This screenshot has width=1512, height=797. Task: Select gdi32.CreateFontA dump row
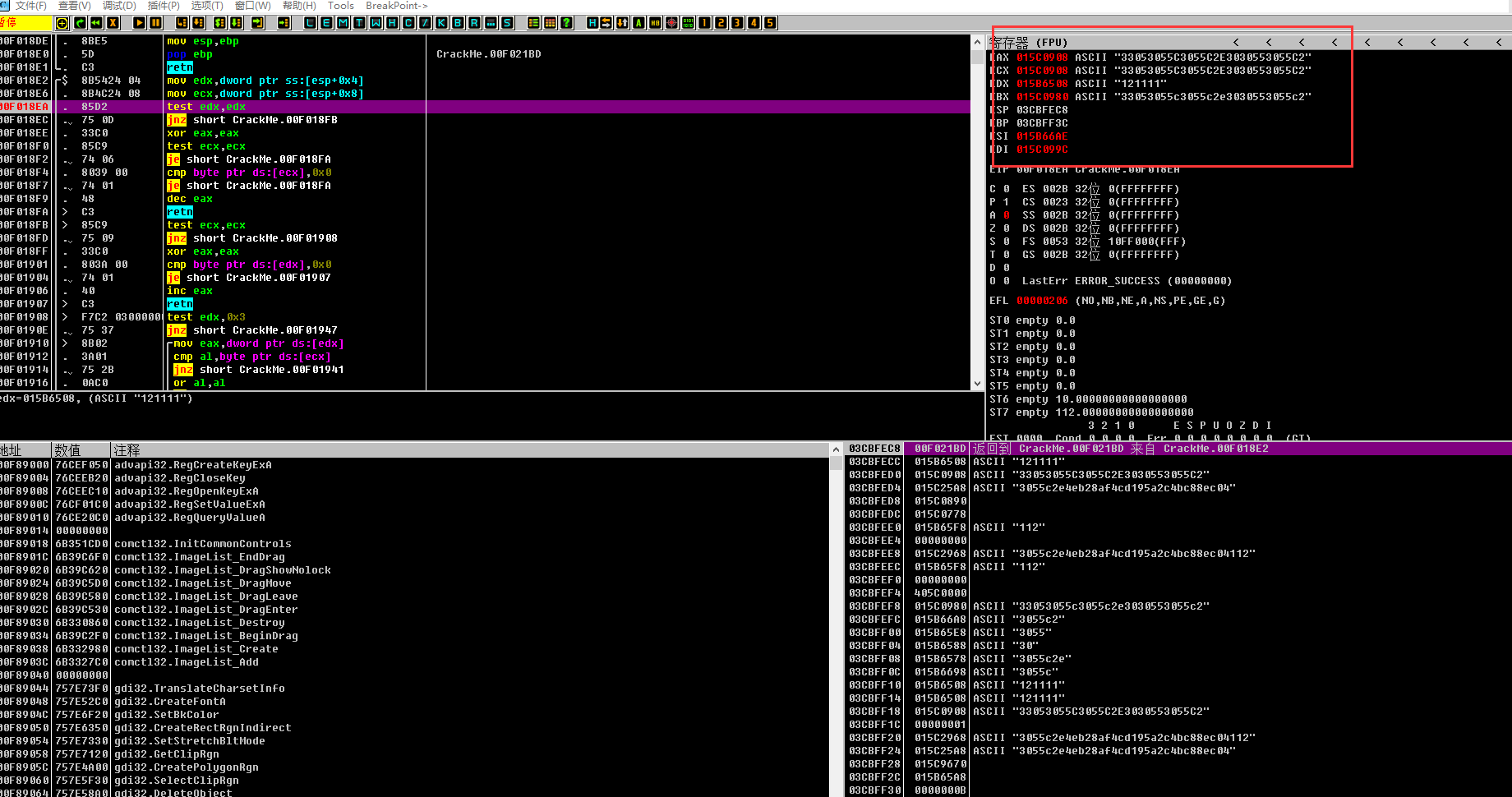coord(415,702)
